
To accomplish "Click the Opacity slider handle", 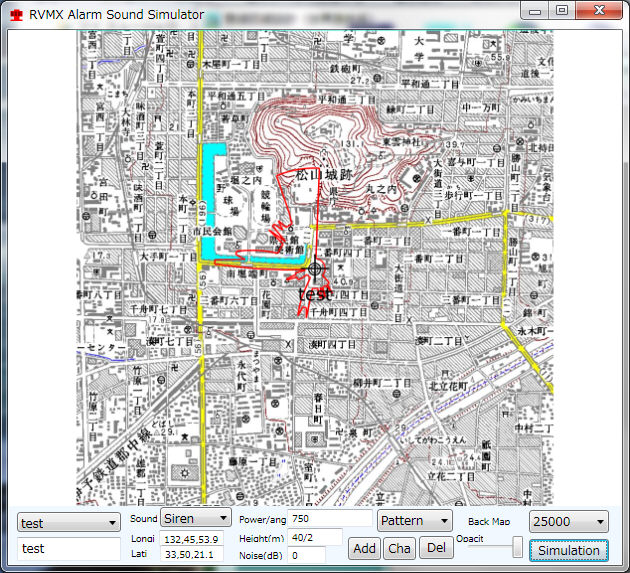I will (517, 547).
